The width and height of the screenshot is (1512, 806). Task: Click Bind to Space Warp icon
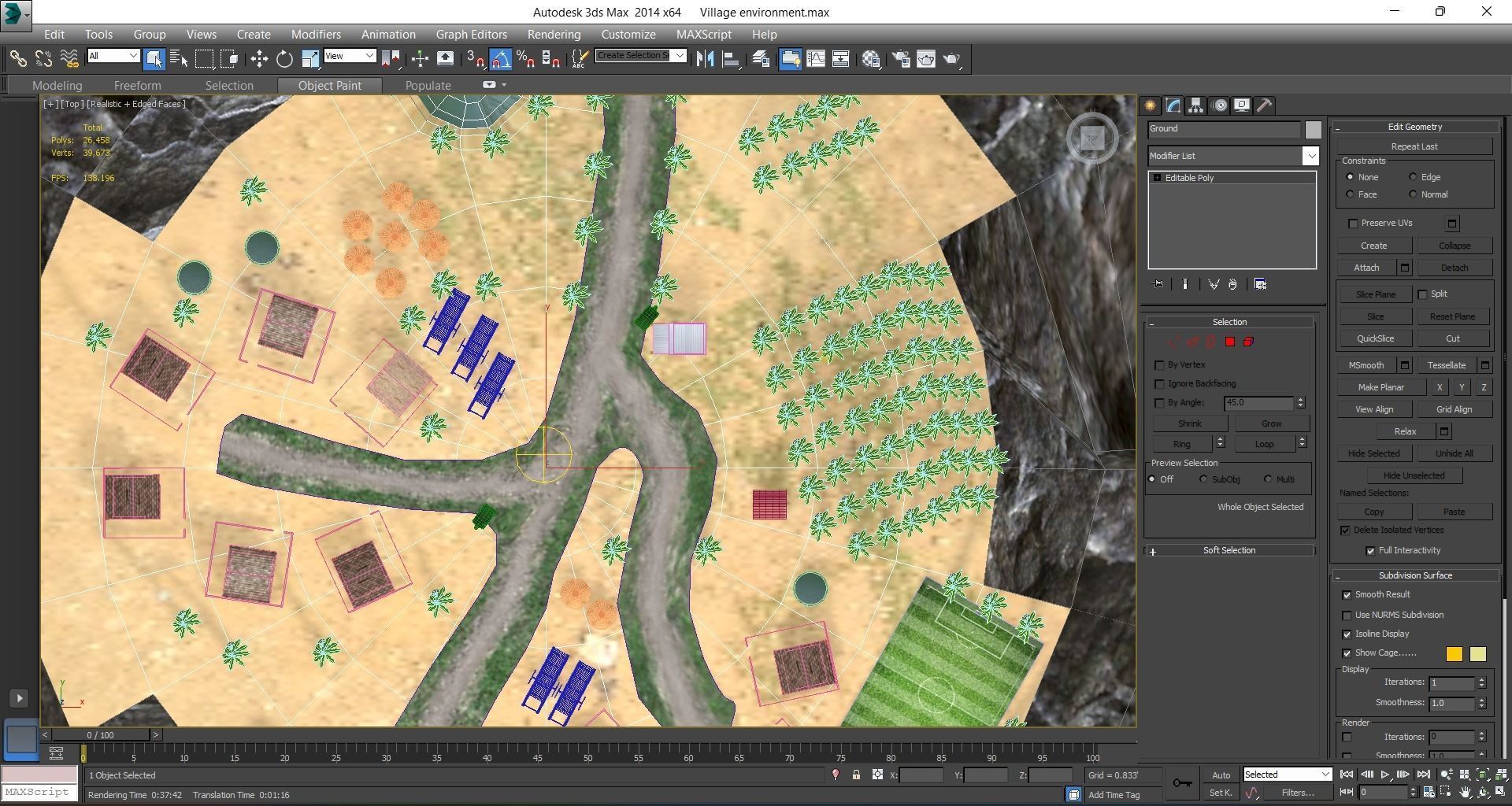(x=69, y=58)
